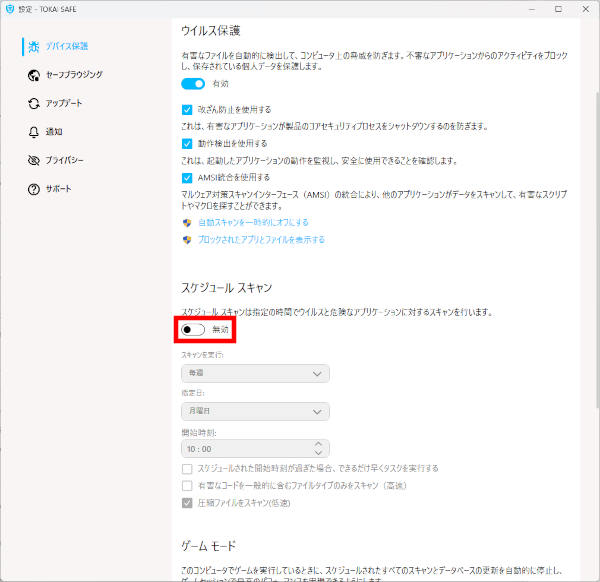The image size is (600, 582).
Task: Turn off the ウイルス保護 toggle
Action: click(193, 84)
